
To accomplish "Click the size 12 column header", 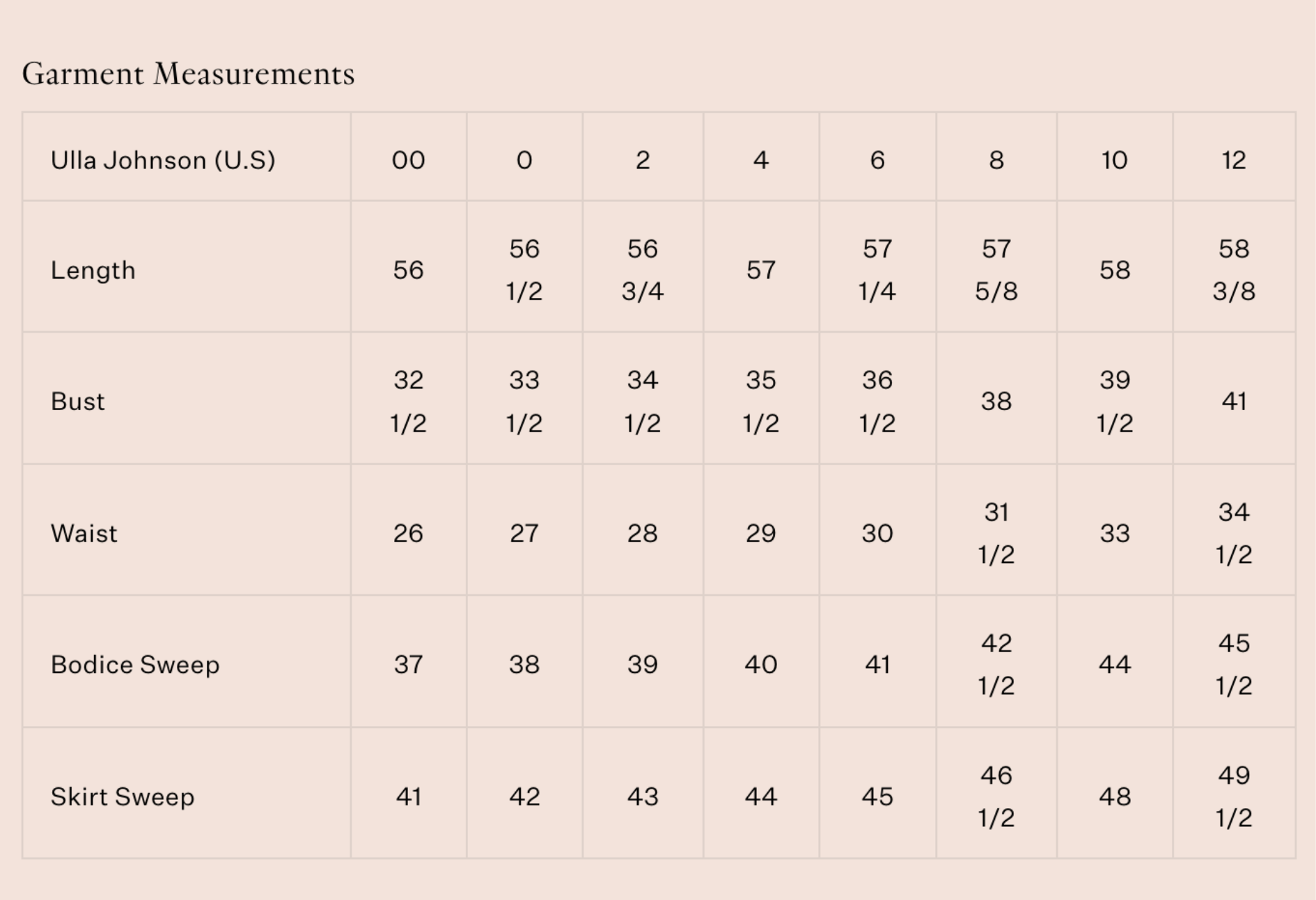I will pos(1233,160).
